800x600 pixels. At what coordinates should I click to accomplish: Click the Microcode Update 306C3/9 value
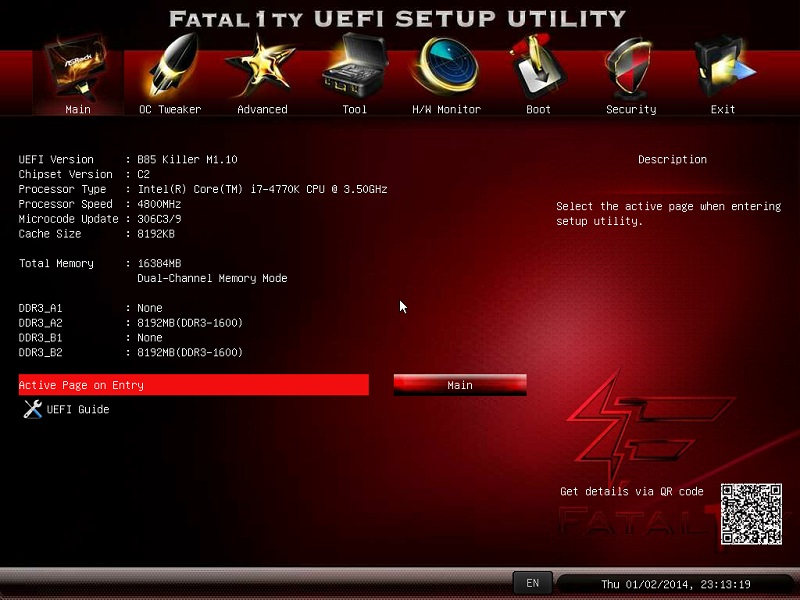point(159,219)
